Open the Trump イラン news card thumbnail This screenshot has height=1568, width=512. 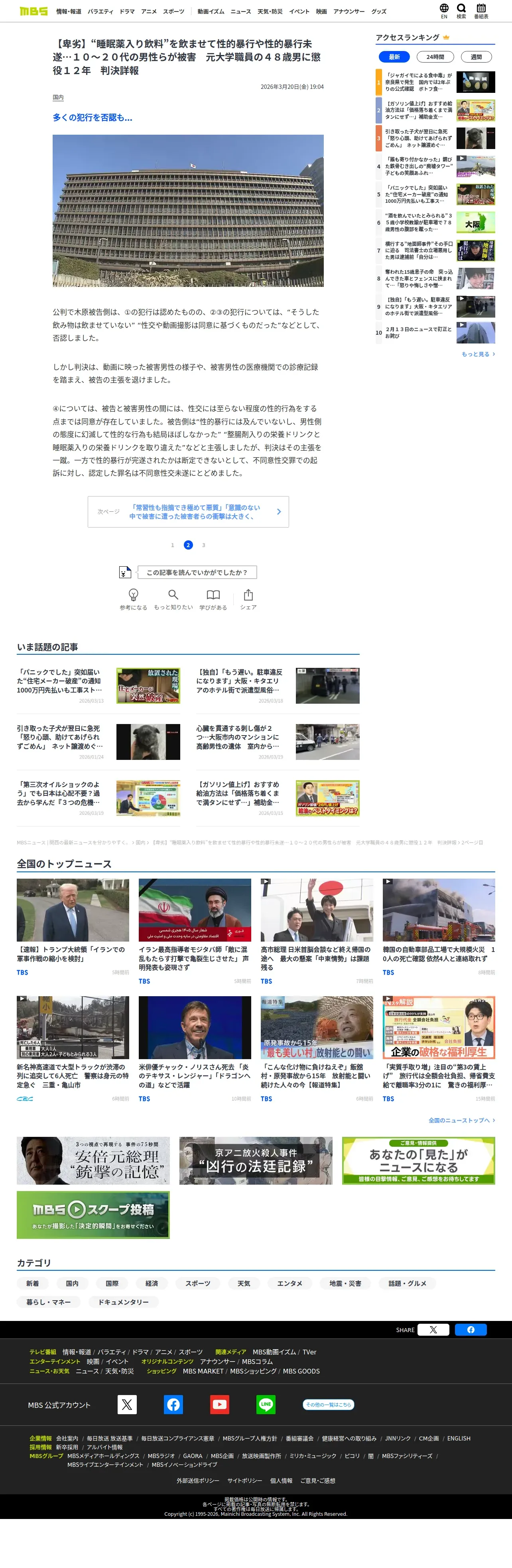[73, 910]
